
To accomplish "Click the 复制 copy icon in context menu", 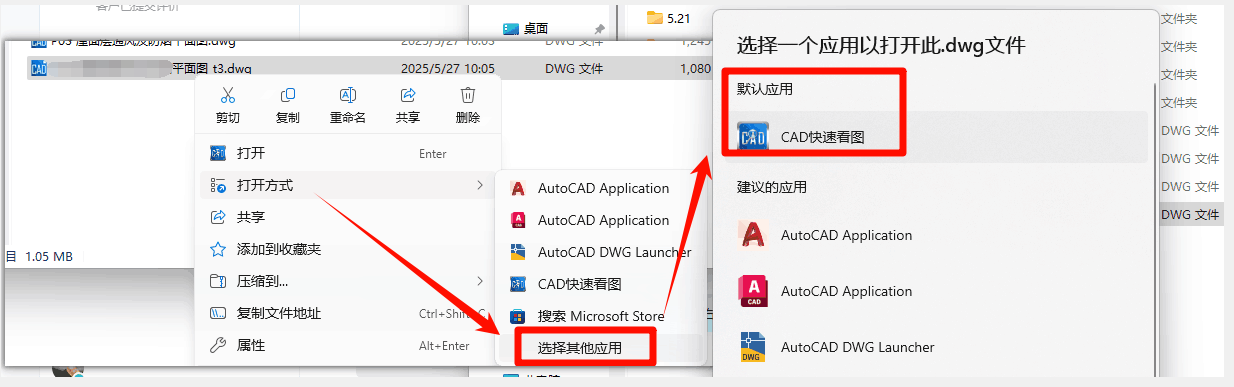I will click(288, 95).
